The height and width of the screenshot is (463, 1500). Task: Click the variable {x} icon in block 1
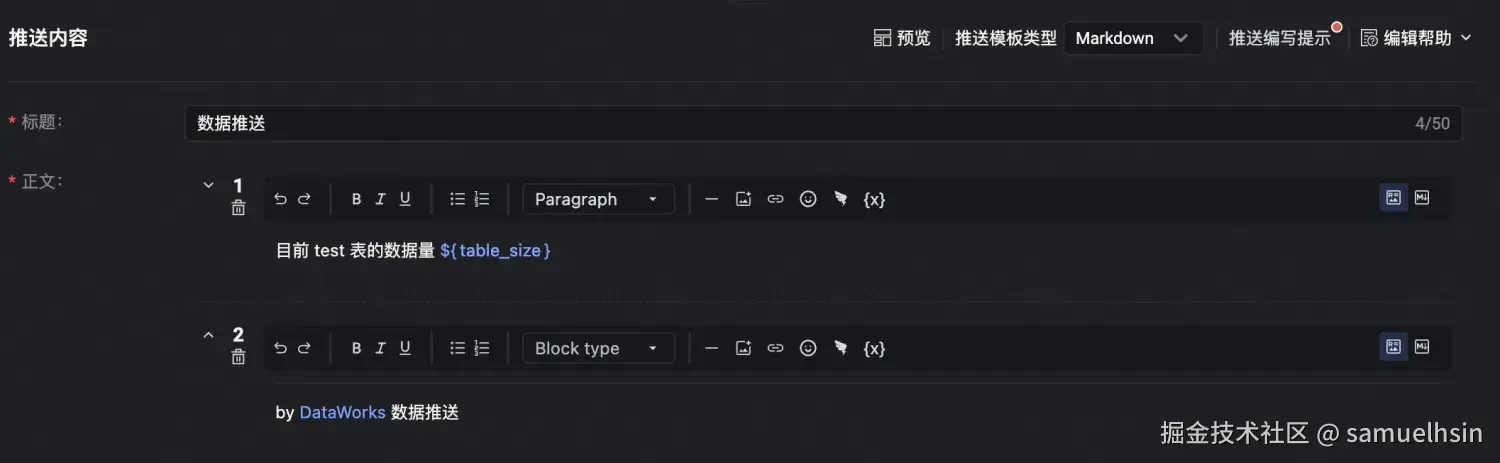pyautogui.click(x=874, y=199)
